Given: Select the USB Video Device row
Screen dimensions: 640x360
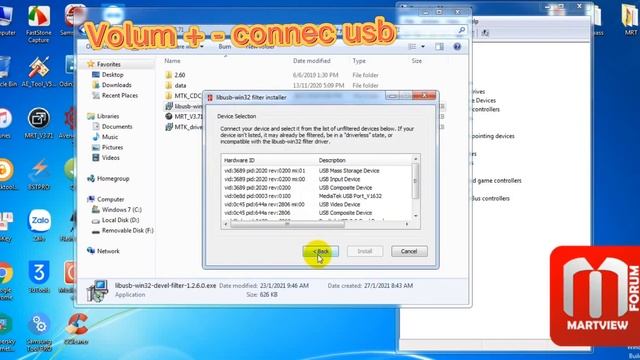Looking at the screenshot, I should 317,204.
